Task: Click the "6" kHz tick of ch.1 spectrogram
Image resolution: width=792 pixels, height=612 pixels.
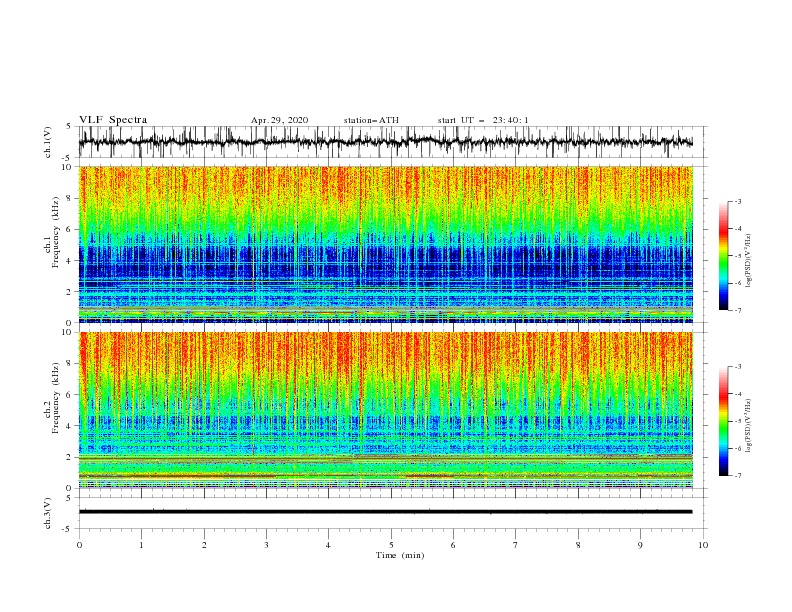Action: click(70, 229)
